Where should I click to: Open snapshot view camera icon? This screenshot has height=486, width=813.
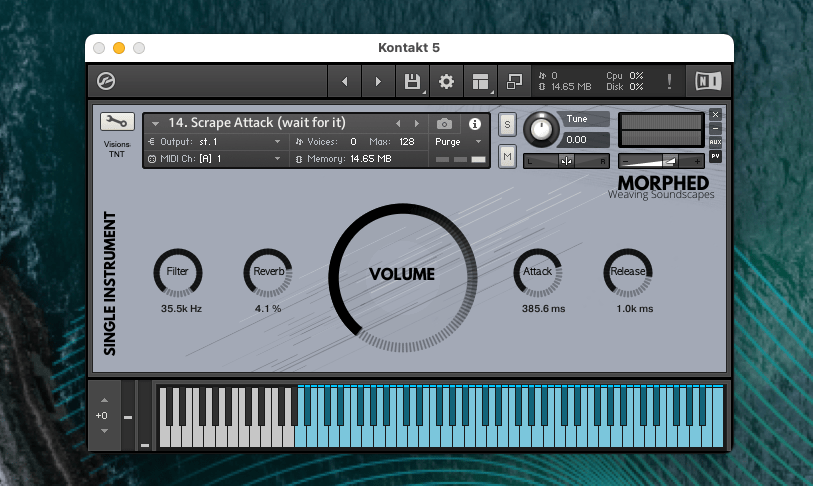[444, 124]
